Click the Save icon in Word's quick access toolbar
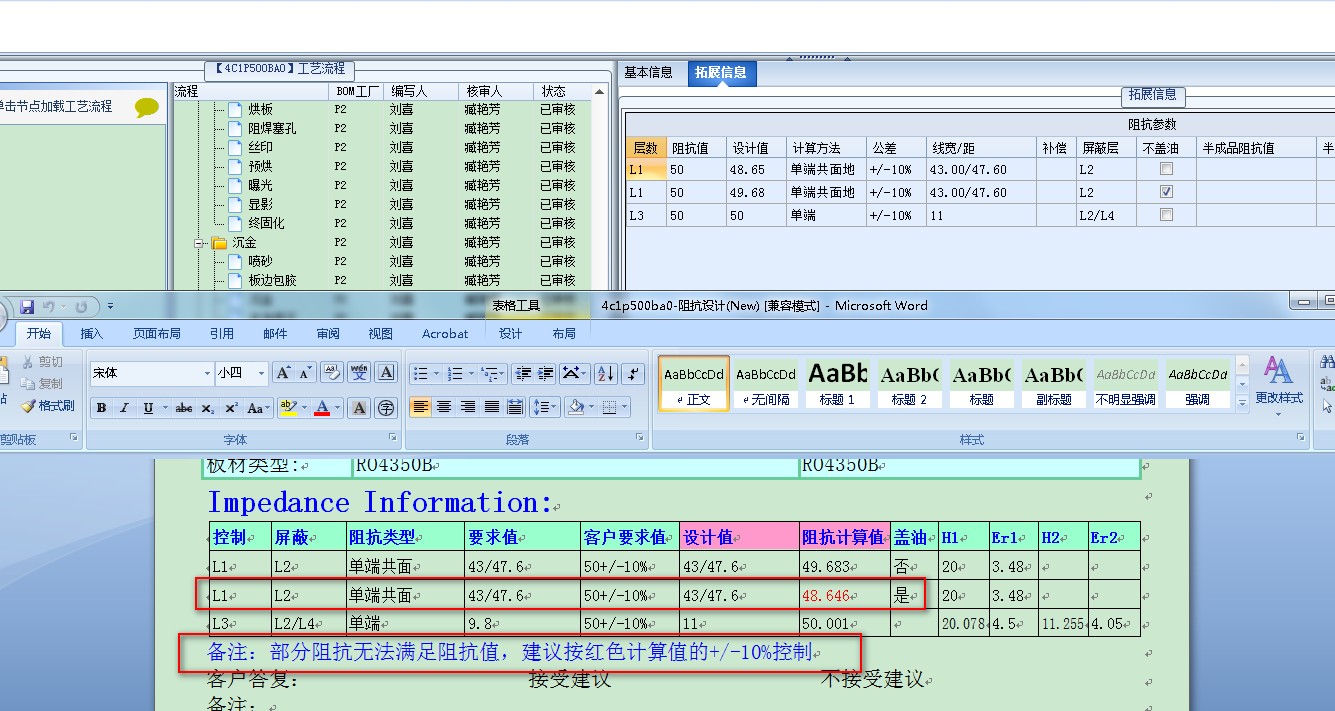The width and height of the screenshot is (1335, 711). click(x=27, y=307)
